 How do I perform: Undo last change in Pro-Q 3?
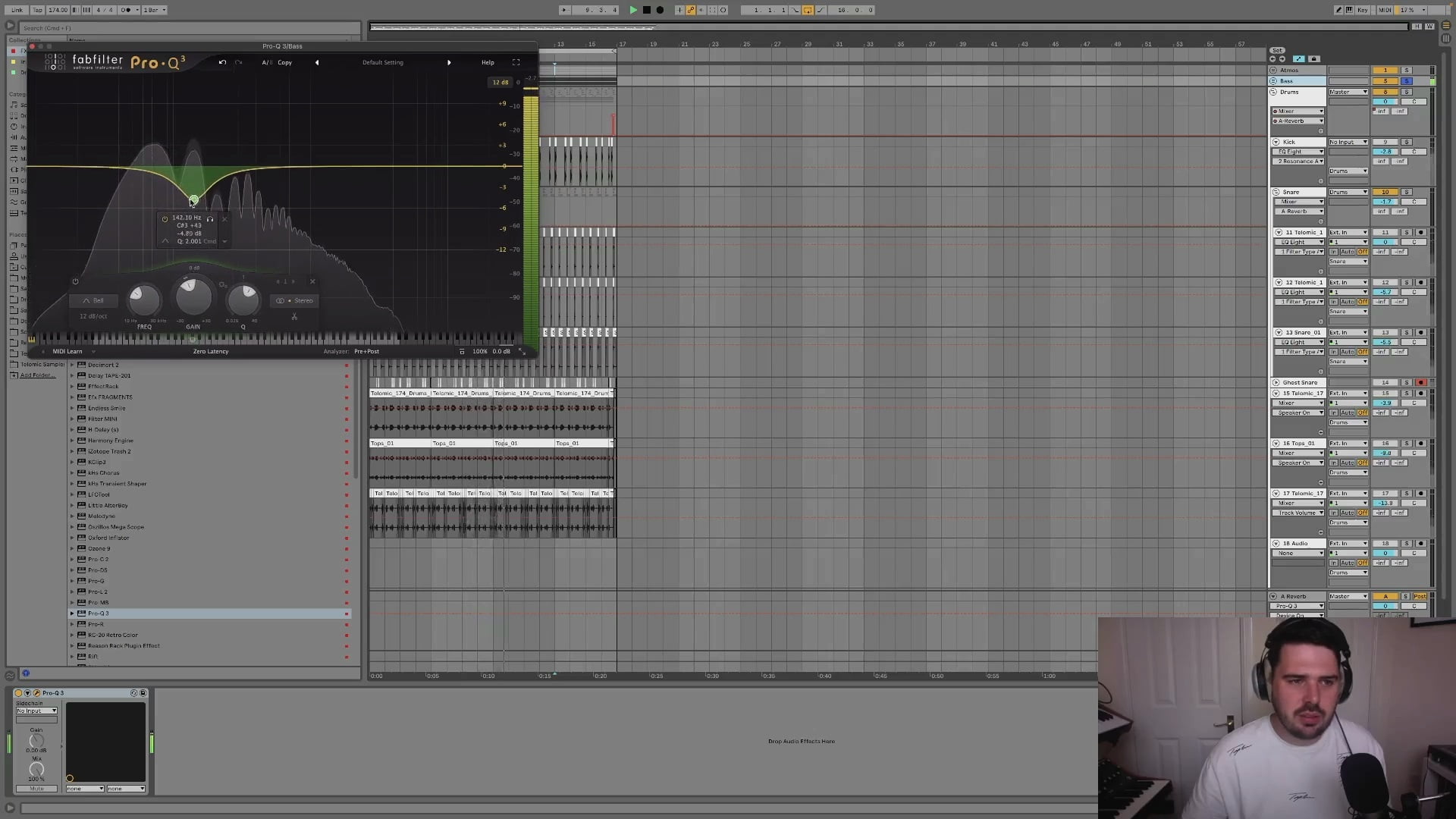(x=222, y=62)
